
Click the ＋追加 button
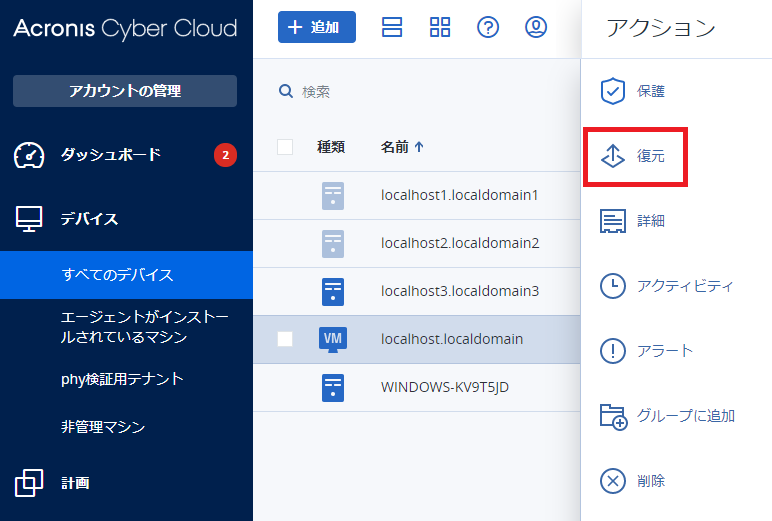[x=316, y=28]
